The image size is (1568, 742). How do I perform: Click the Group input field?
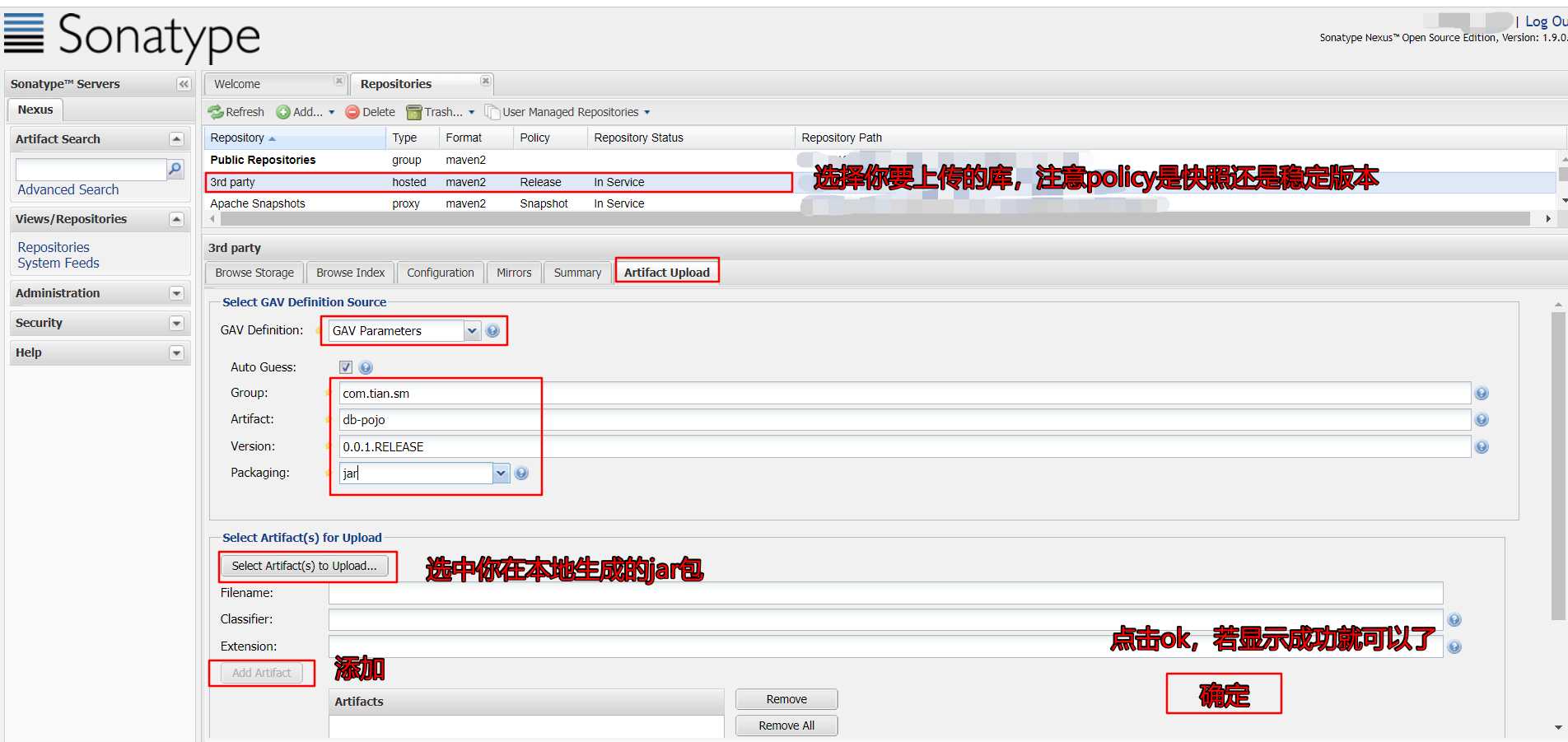904,394
